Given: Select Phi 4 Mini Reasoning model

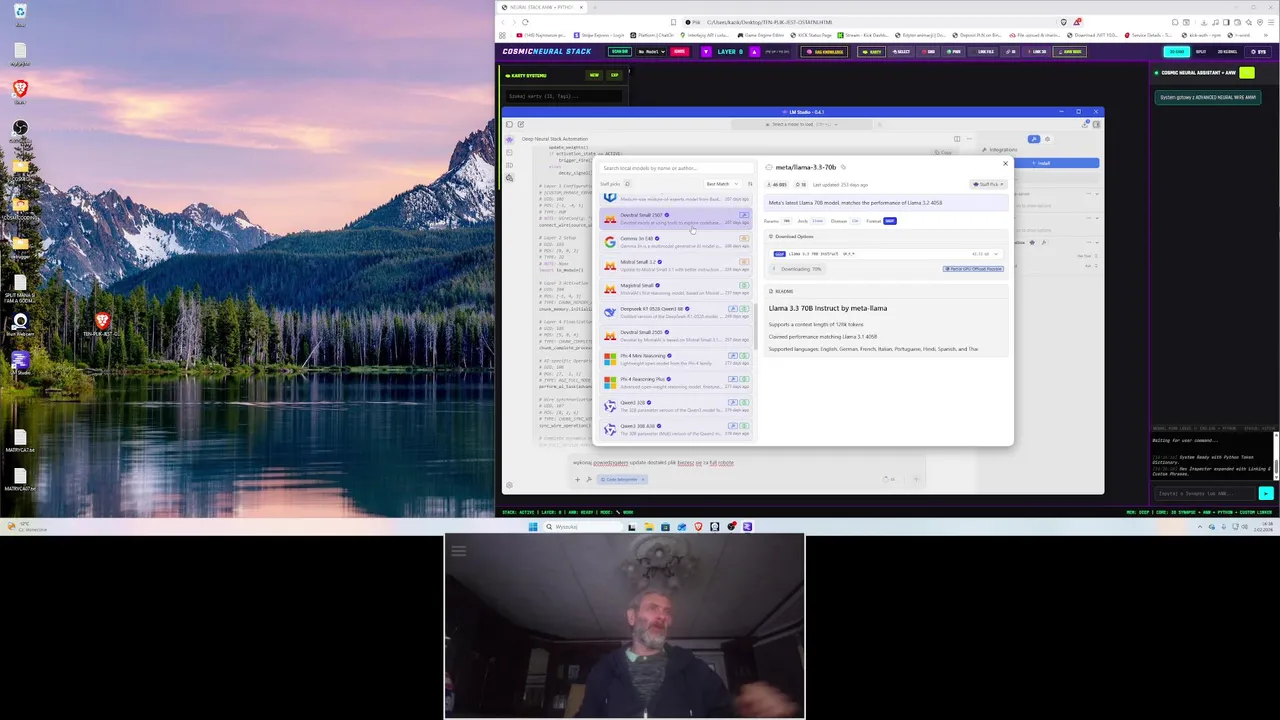Looking at the screenshot, I should [x=676, y=359].
